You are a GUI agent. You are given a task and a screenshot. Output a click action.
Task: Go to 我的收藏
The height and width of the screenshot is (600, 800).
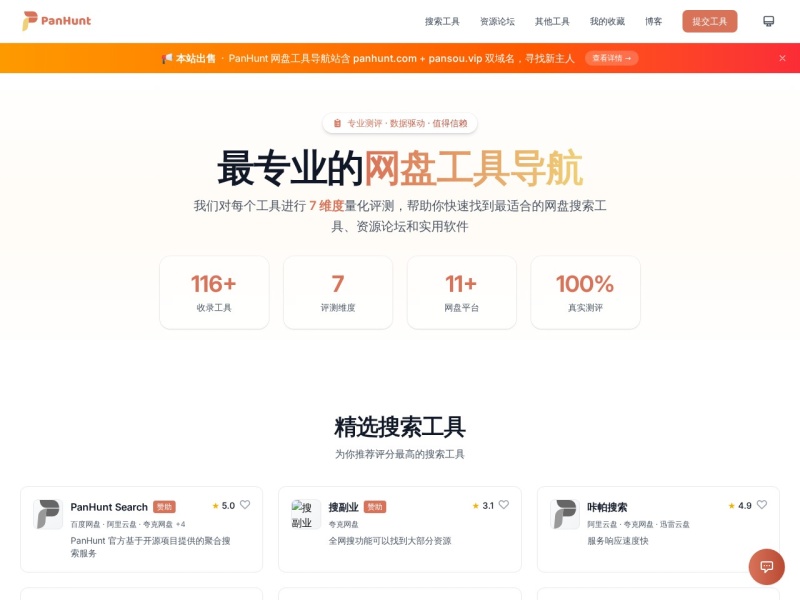(x=607, y=21)
